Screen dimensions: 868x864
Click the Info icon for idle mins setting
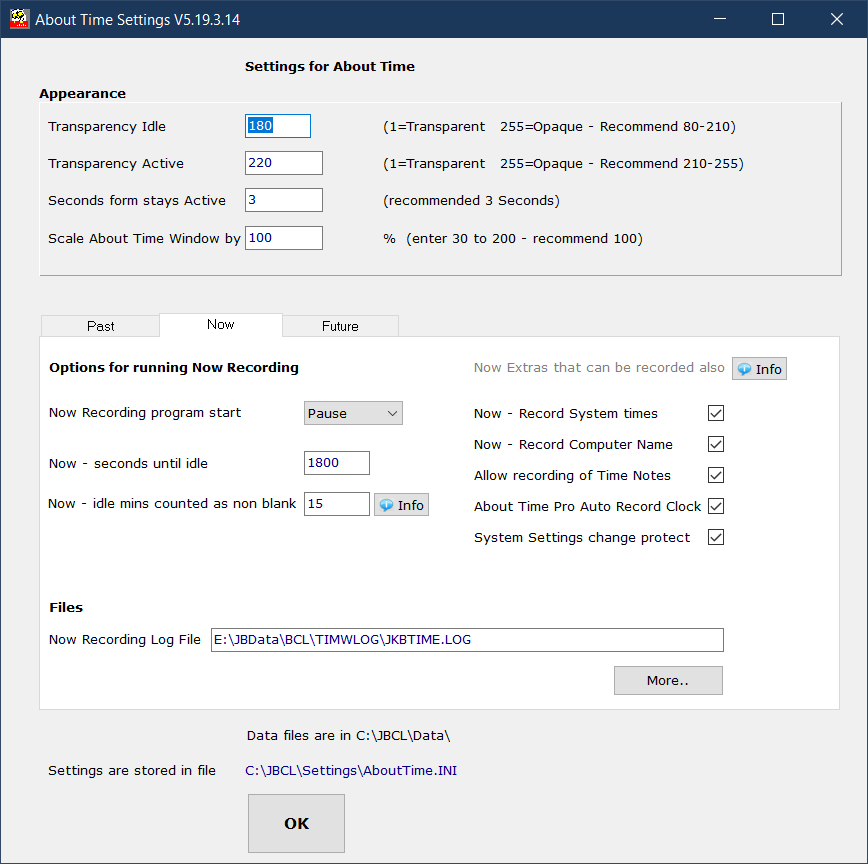click(401, 504)
